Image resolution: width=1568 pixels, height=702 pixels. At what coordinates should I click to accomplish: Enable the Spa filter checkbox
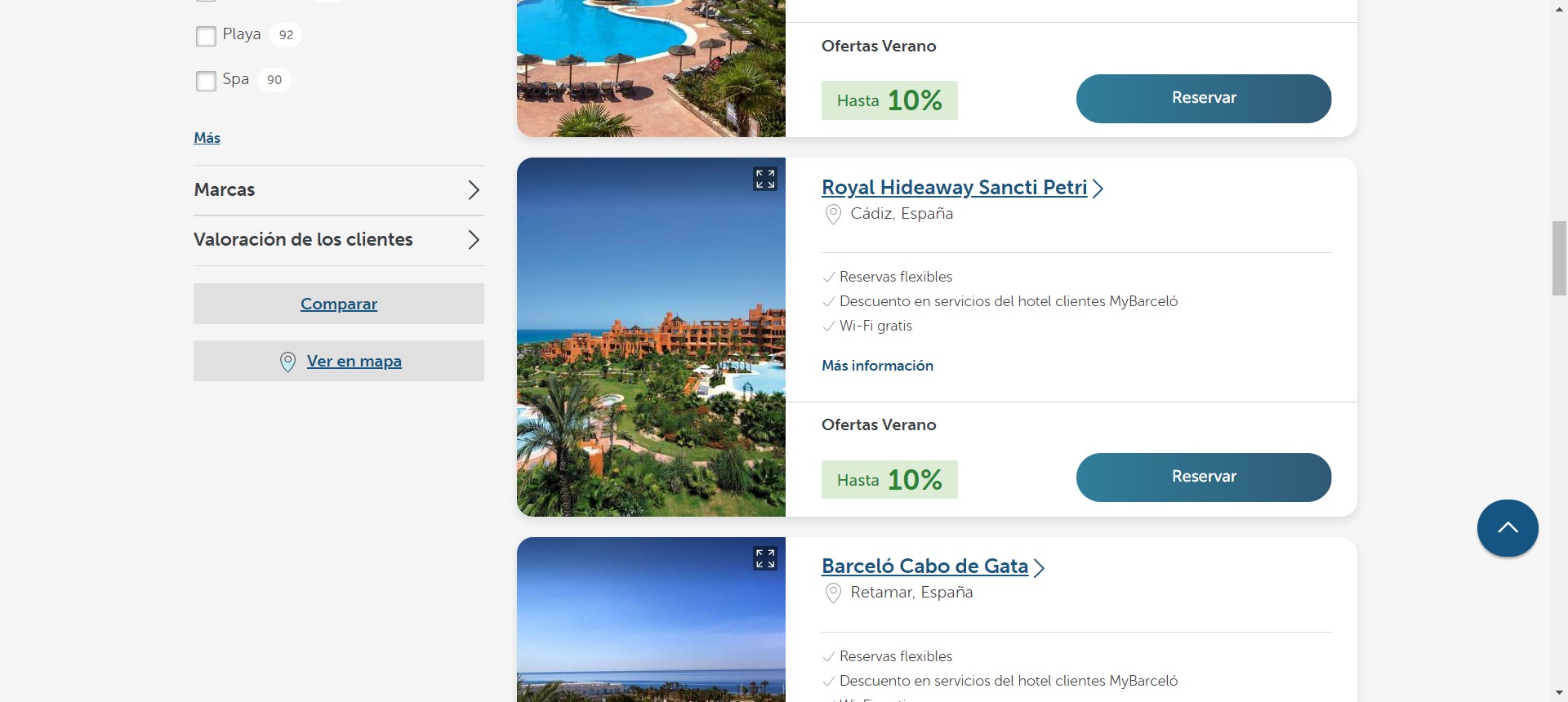(206, 81)
